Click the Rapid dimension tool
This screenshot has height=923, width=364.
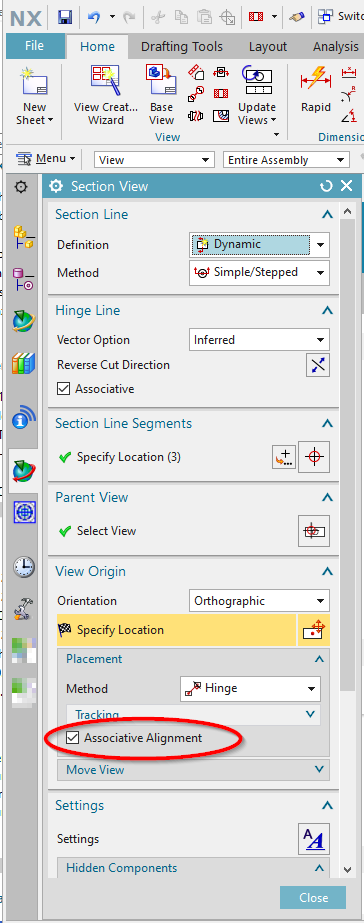coord(316,88)
